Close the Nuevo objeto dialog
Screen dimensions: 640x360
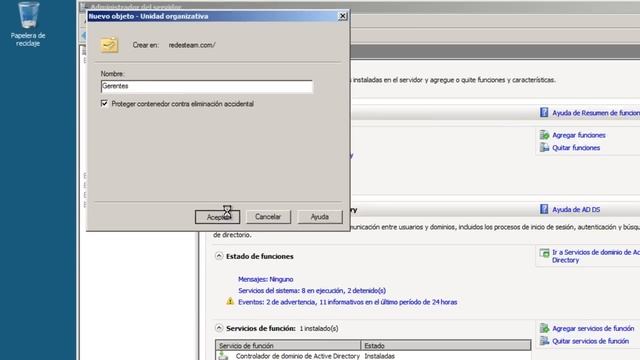pos(343,16)
